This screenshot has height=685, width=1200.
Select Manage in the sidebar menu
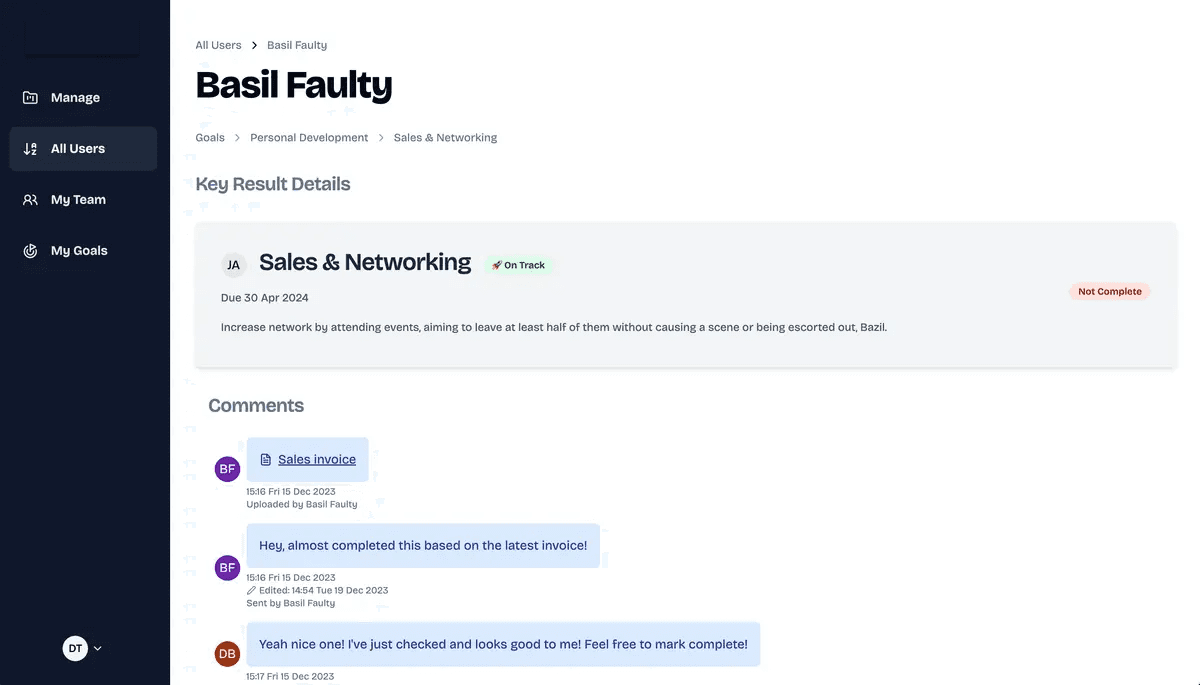tap(75, 96)
